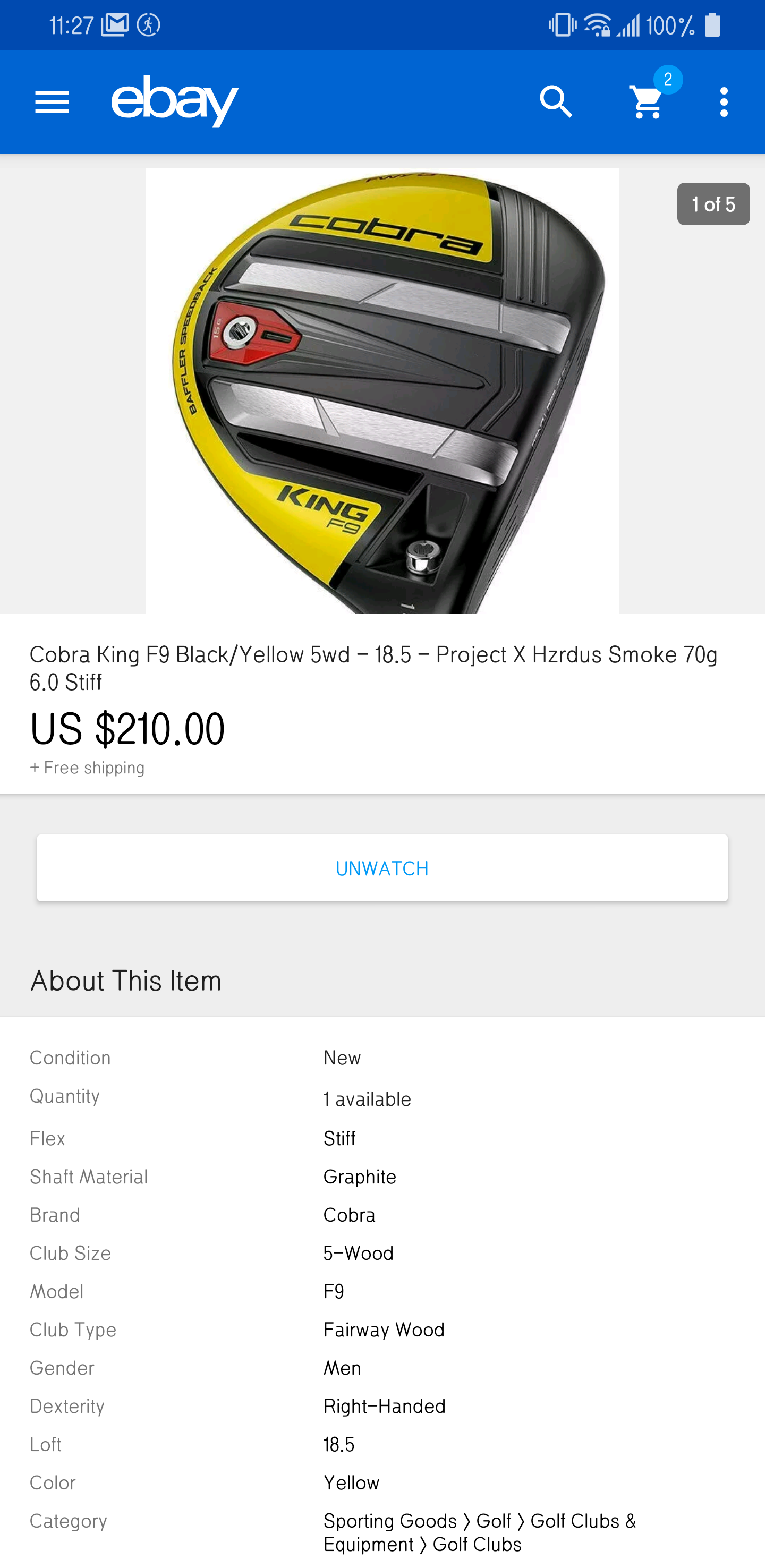Viewport: 765px width, 1568px height.
Task: Tap the About This Item header
Action: [126, 980]
